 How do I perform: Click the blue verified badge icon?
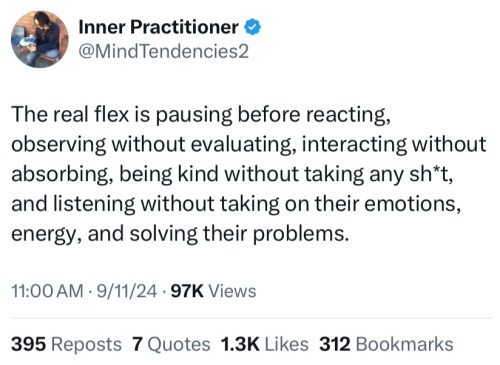pos(253,27)
